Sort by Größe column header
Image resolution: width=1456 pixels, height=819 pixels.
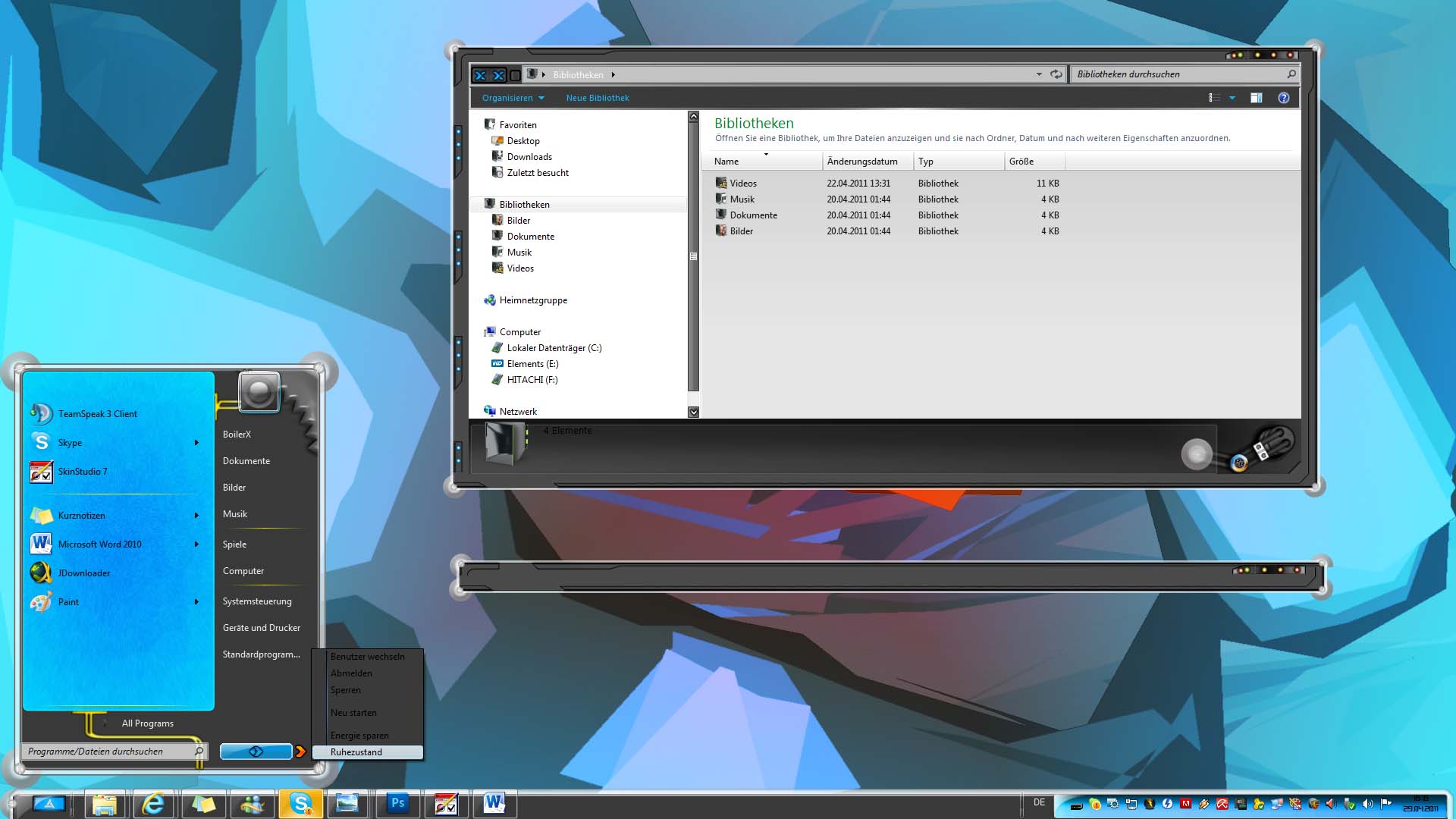tap(1034, 162)
